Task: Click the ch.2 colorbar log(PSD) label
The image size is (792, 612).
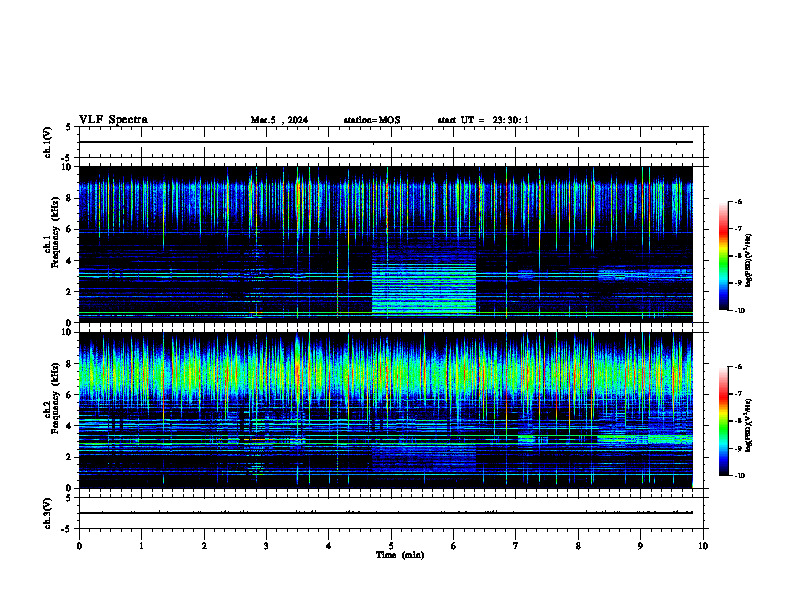Action: (748, 425)
